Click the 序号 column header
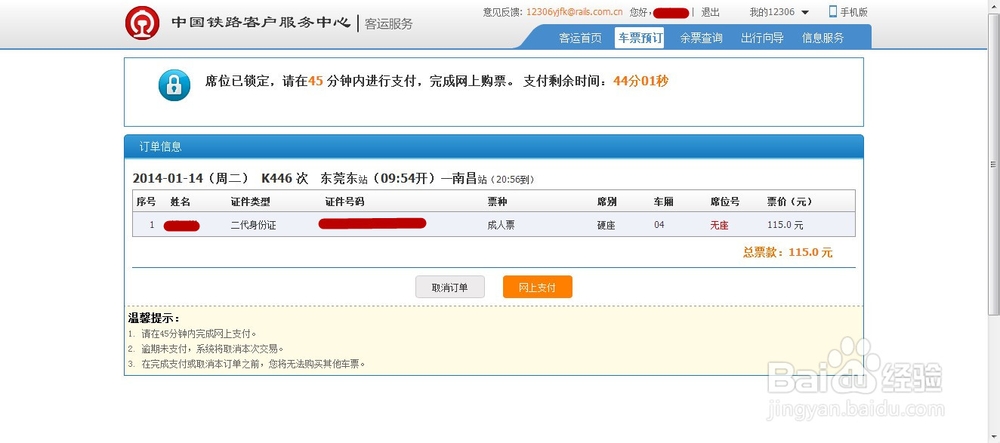Screen dimensions: 1000x443 [x=146, y=201]
